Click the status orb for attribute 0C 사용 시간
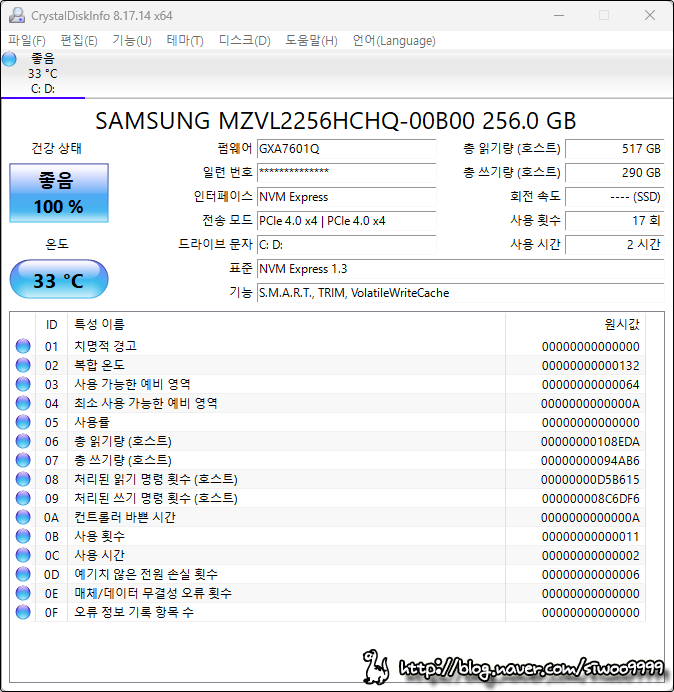 (x=23, y=555)
